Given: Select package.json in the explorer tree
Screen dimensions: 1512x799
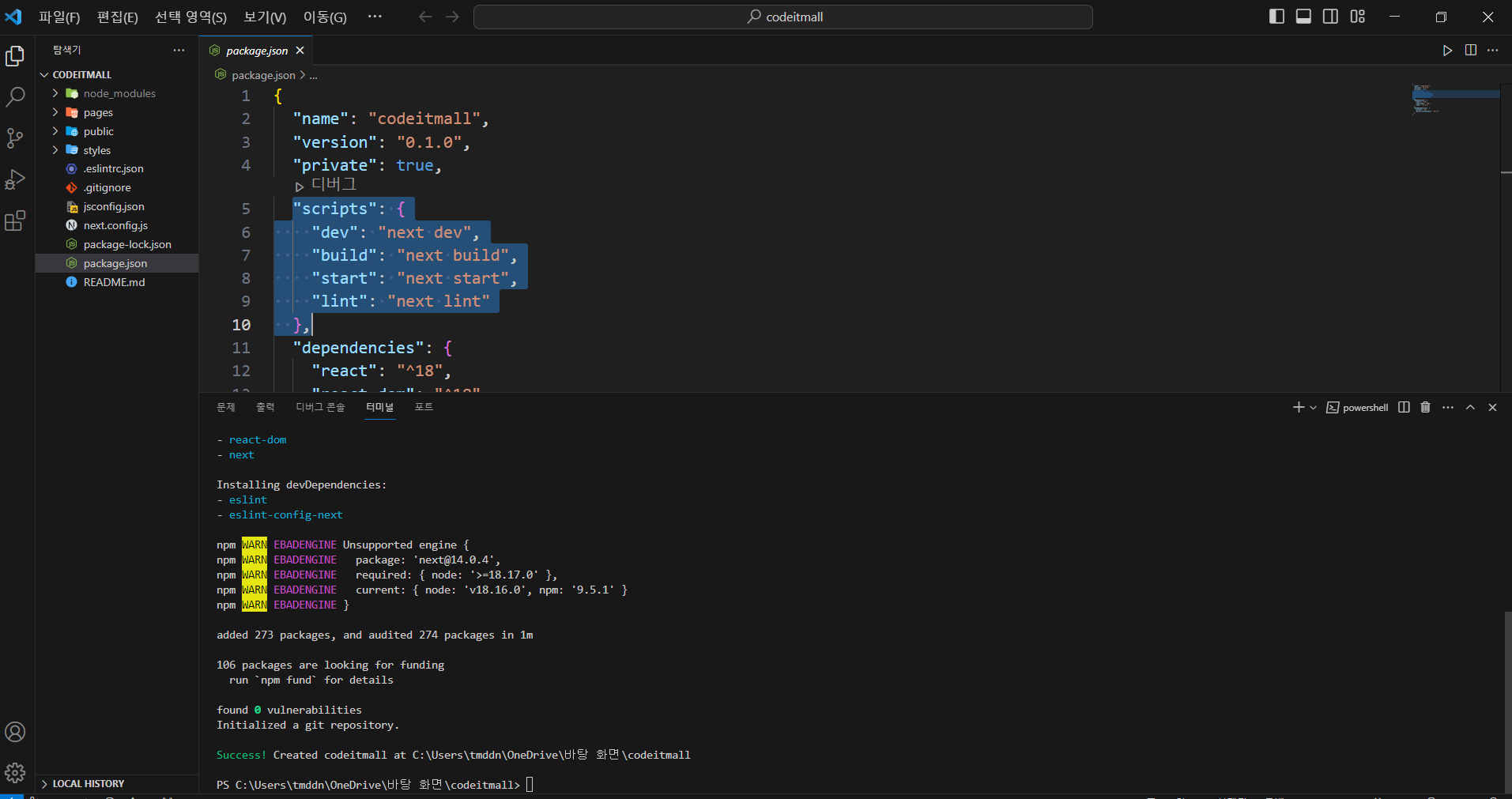Looking at the screenshot, I should click(x=117, y=263).
